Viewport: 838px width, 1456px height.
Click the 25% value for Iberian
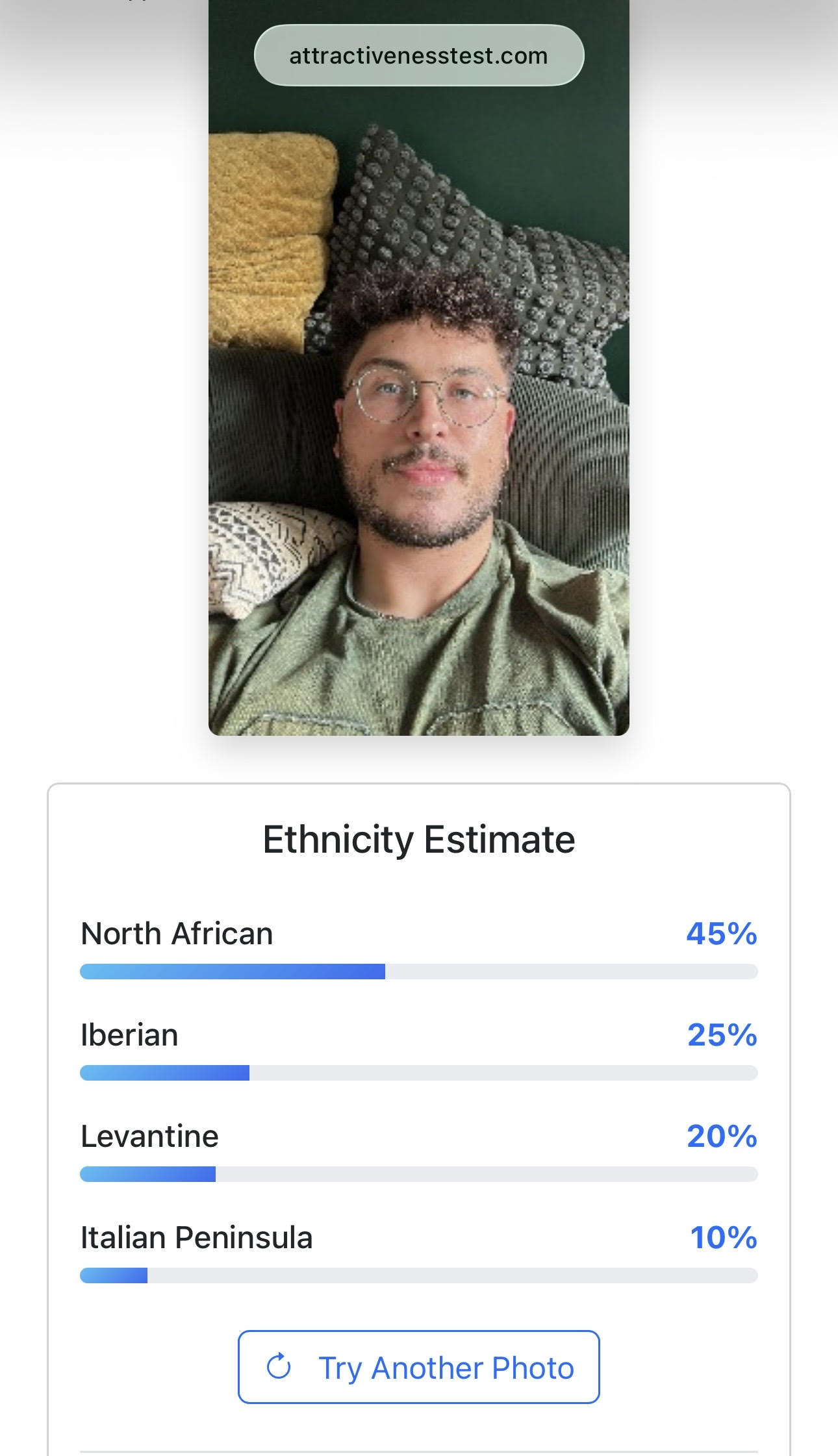[x=722, y=1035]
